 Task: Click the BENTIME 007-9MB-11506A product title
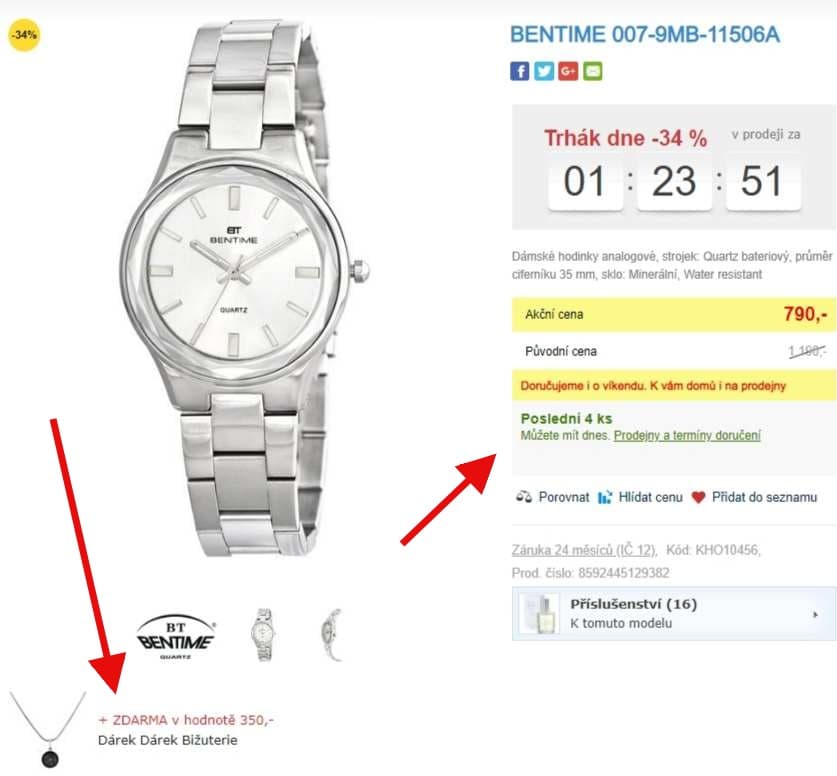(645, 35)
